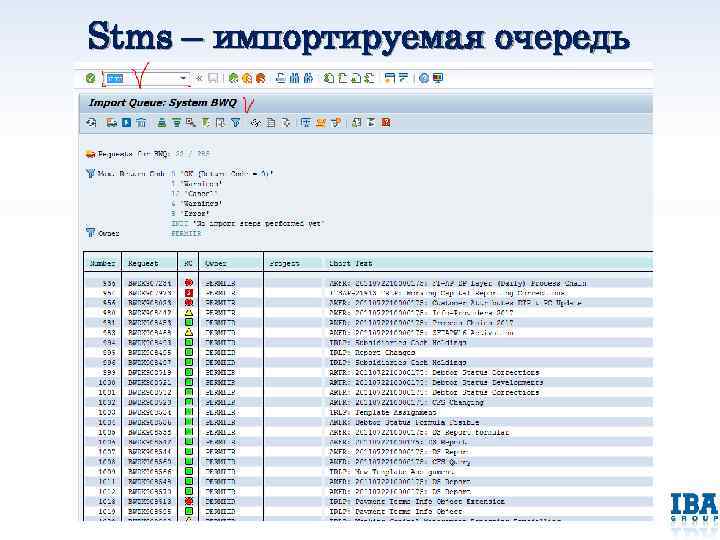
Task: Select 'Payment Terms Info Object Extension' row text
Action: click(x=417, y=501)
